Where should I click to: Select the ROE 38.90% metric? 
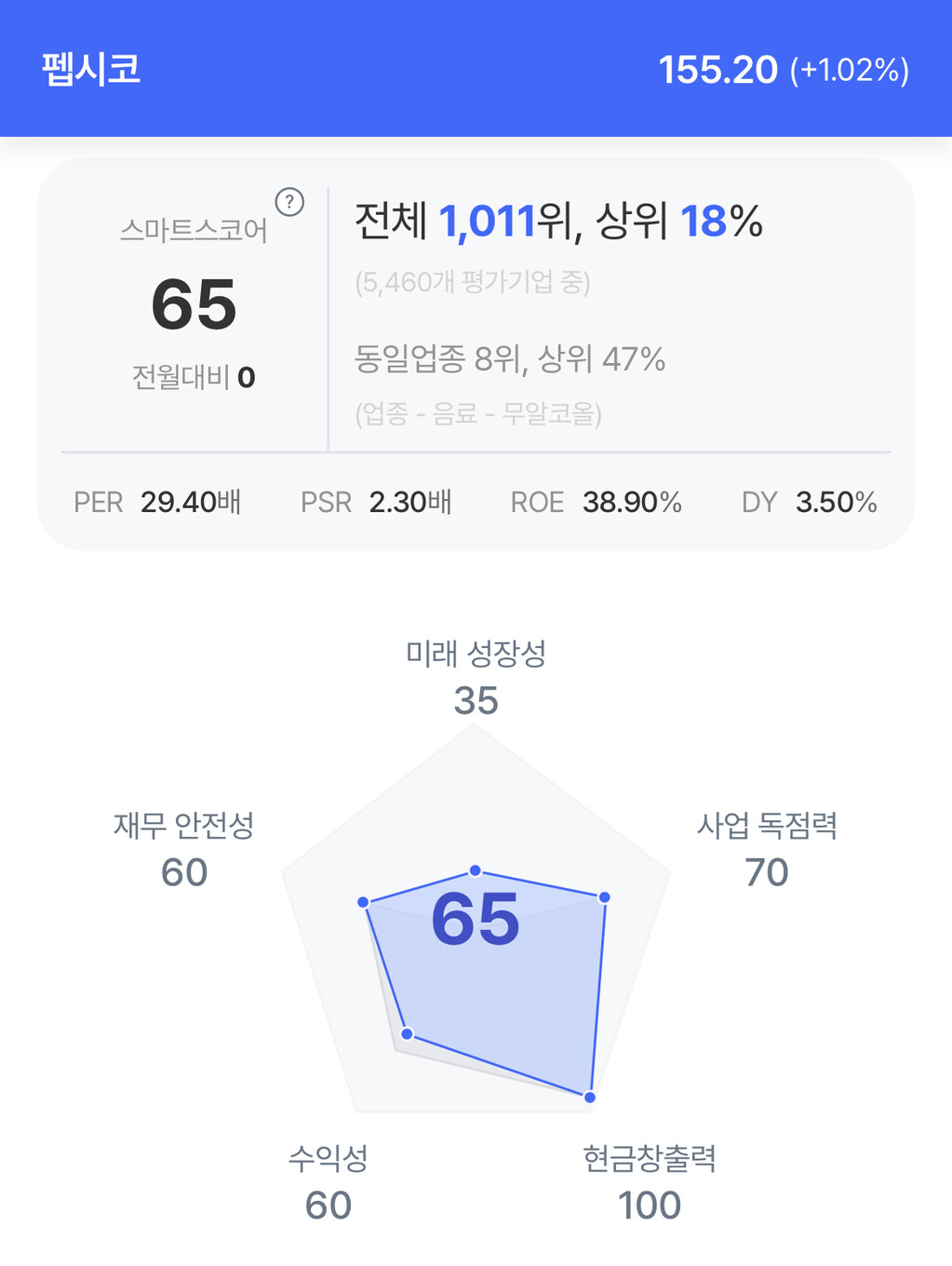coord(596,503)
